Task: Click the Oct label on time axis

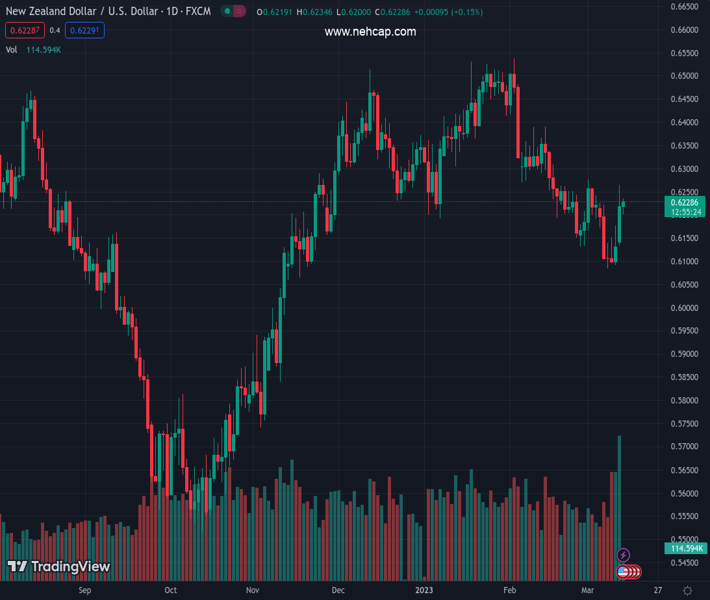Action: coord(171,591)
